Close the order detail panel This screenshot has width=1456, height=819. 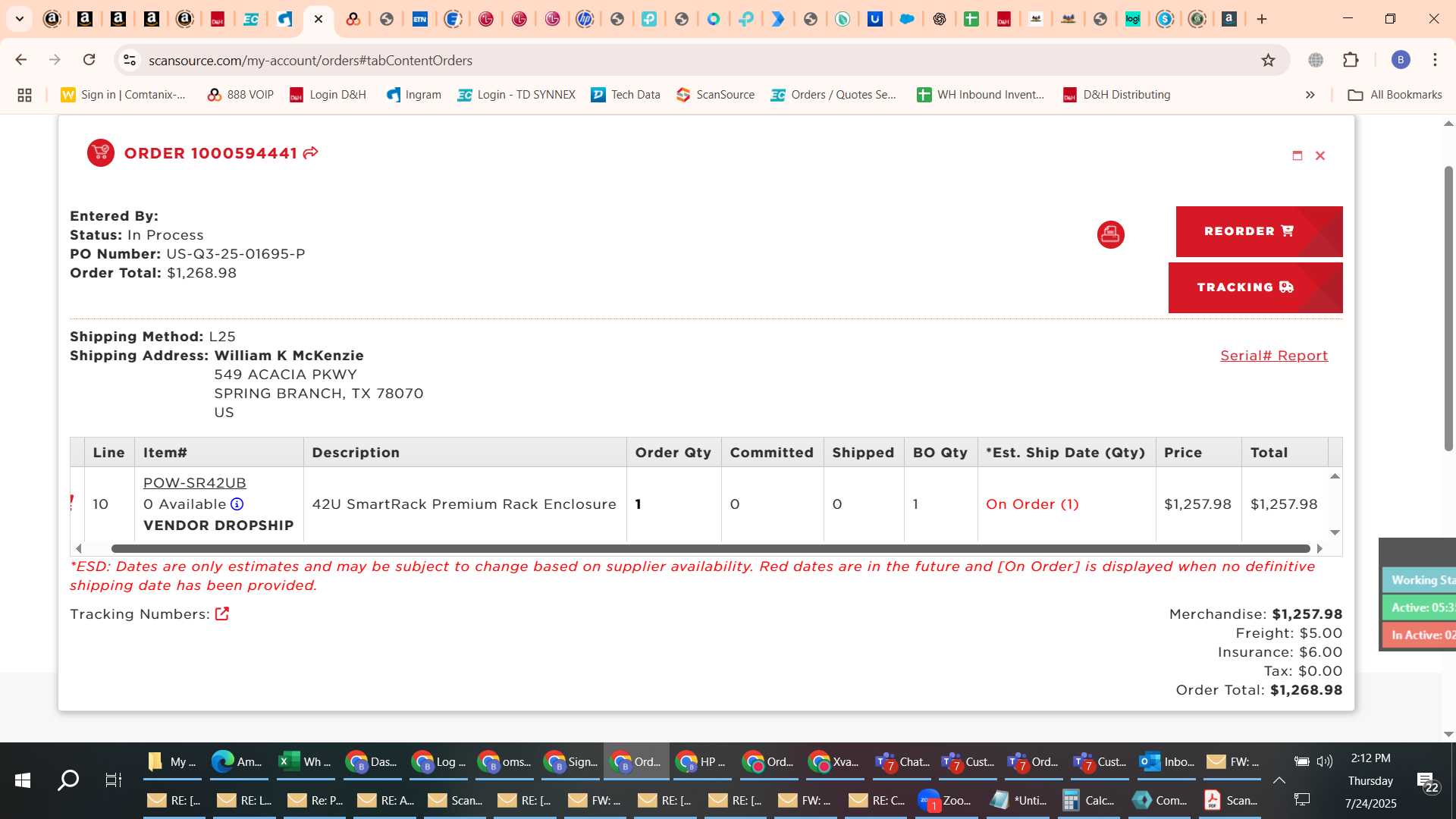1320,155
